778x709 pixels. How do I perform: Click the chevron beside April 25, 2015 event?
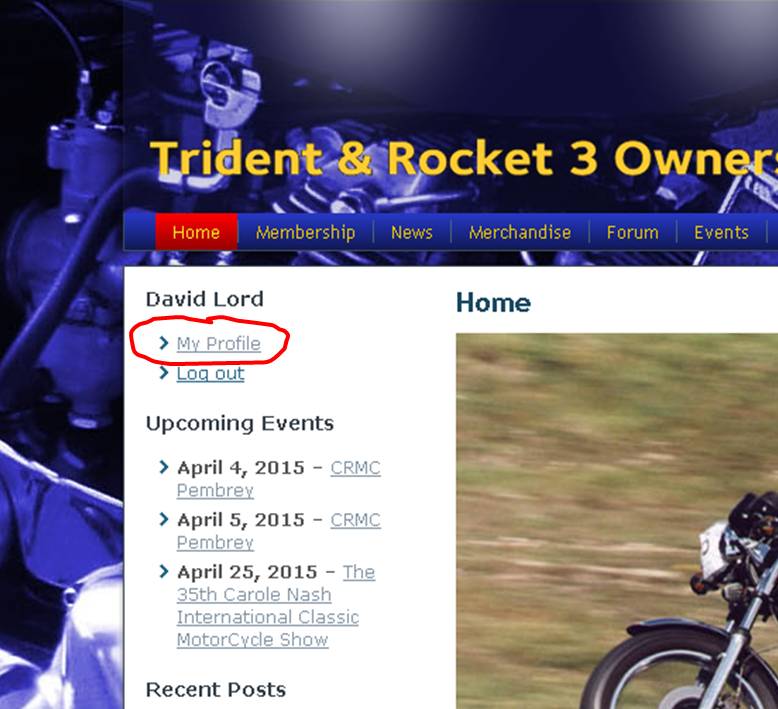pos(164,571)
